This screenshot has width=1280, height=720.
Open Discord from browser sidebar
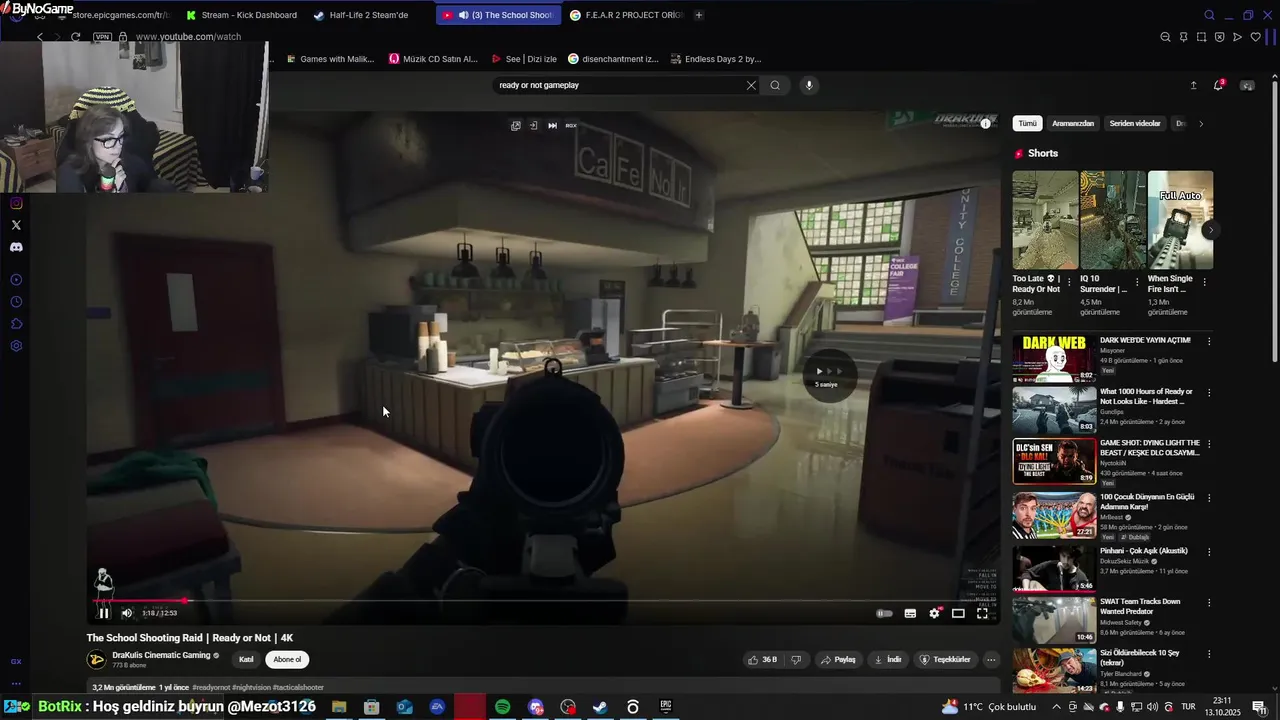pos(16,247)
